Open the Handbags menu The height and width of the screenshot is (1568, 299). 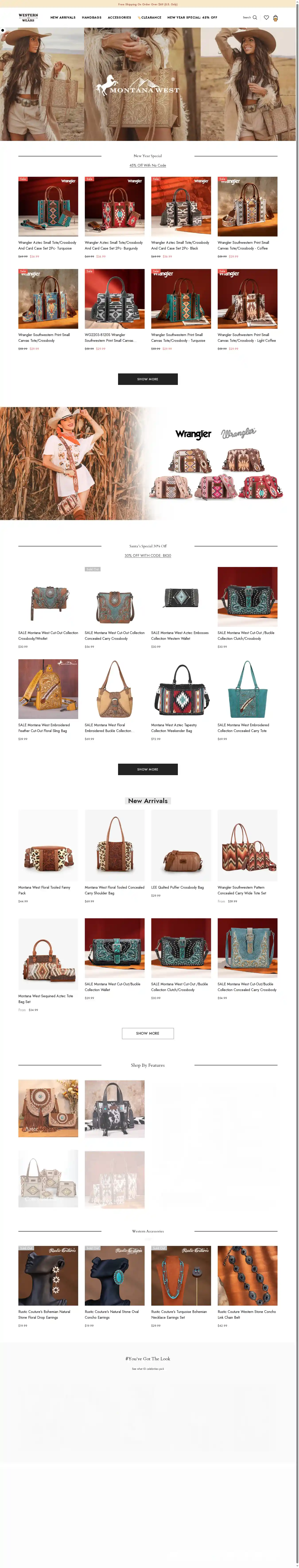(x=92, y=18)
